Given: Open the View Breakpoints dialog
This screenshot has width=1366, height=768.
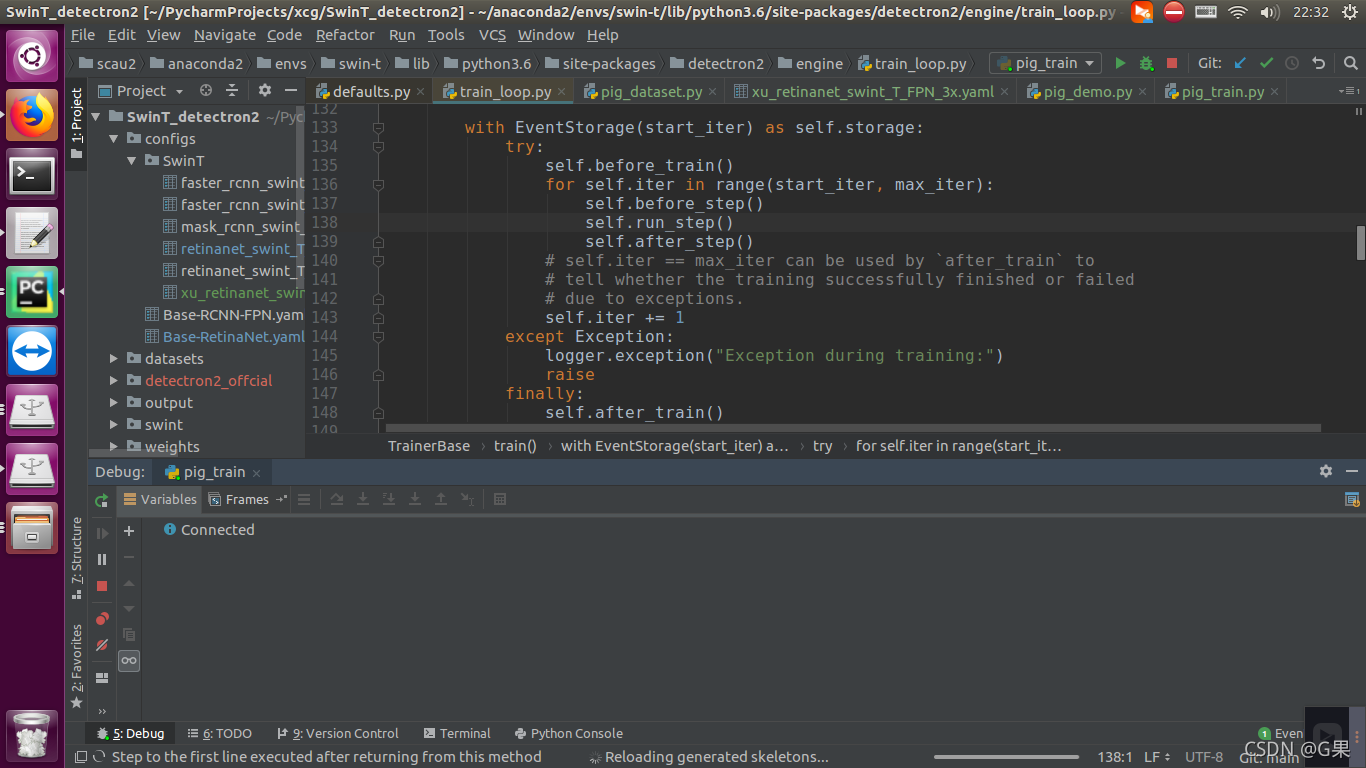Looking at the screenshot, I should click(x=102, y=619).
